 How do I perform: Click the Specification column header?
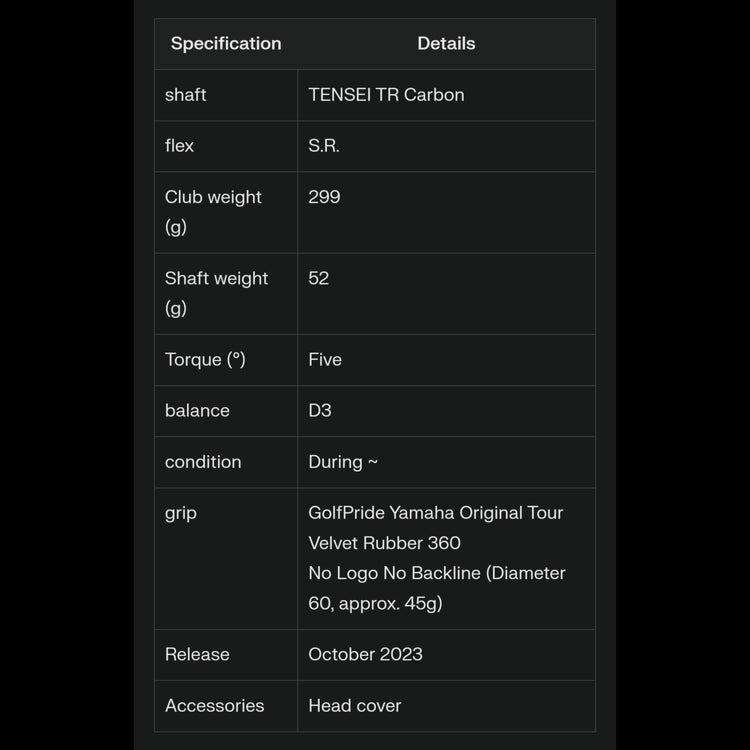(226, 44)
